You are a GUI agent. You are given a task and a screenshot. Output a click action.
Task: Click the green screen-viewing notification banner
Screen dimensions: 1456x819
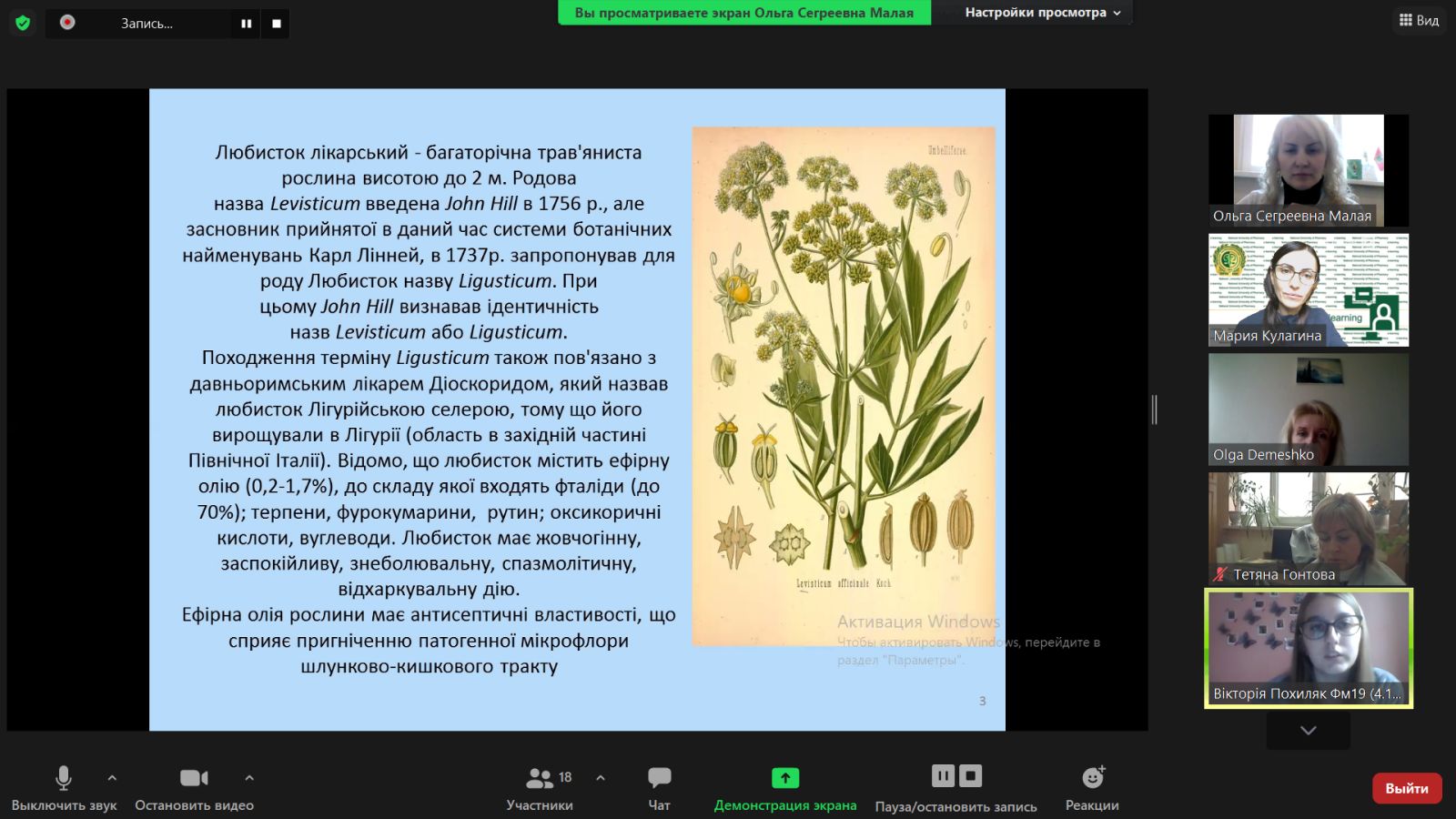(744, 13)
